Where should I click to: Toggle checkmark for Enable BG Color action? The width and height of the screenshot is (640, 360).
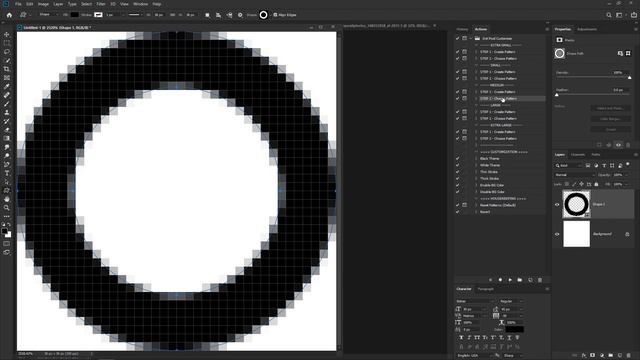click(x=457, y=185)
